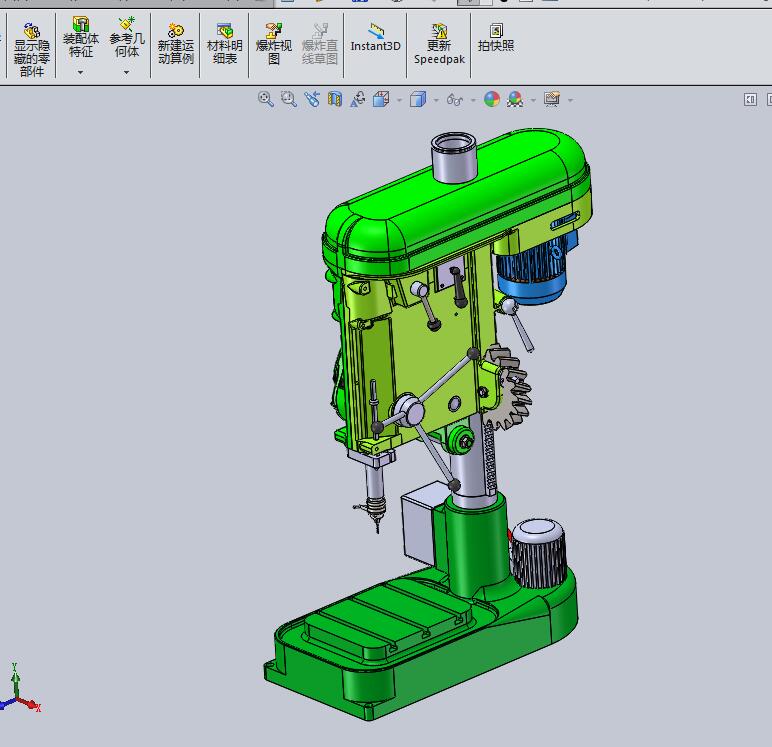
Task: Expand View Orientation dropdown arrow
Action: coord(399,100)
